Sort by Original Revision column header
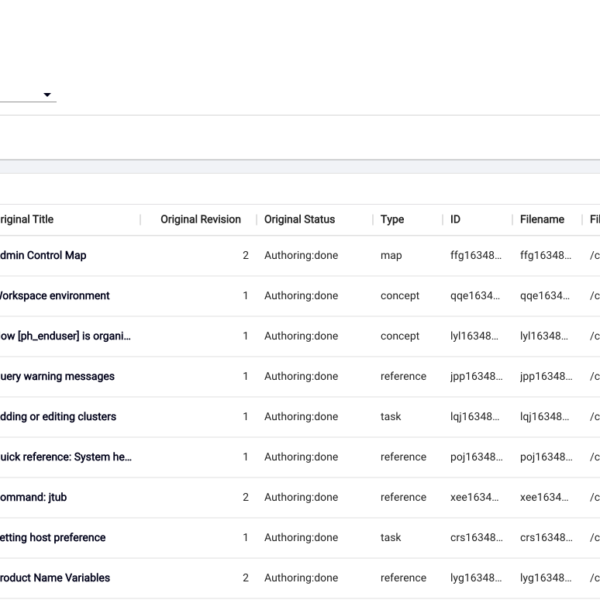600x600 pixels. [201, 219]
